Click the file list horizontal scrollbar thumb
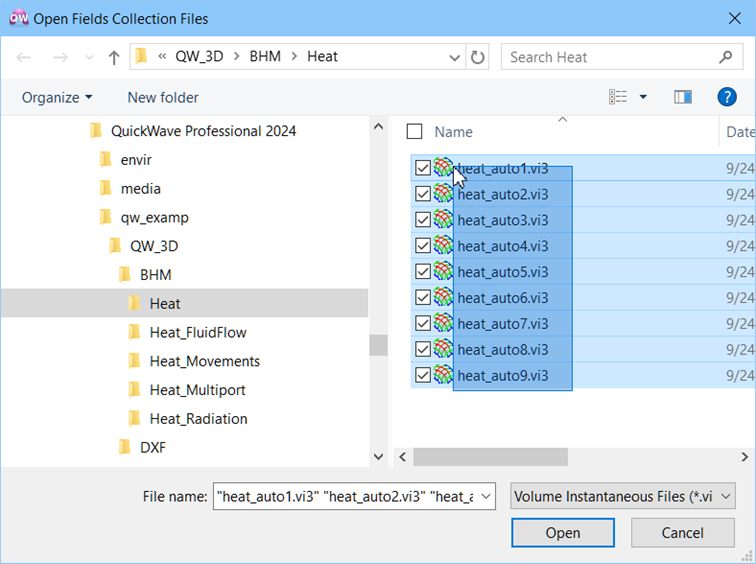The image size is (756, 564). coord(490,457)
